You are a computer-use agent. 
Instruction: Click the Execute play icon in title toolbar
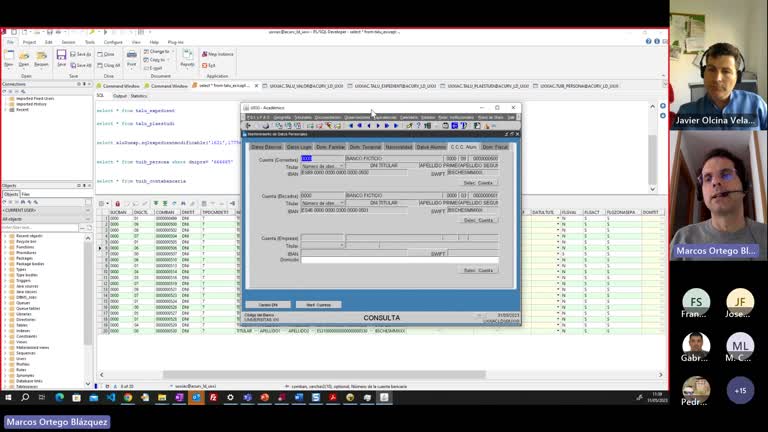(x=105, y=32)
